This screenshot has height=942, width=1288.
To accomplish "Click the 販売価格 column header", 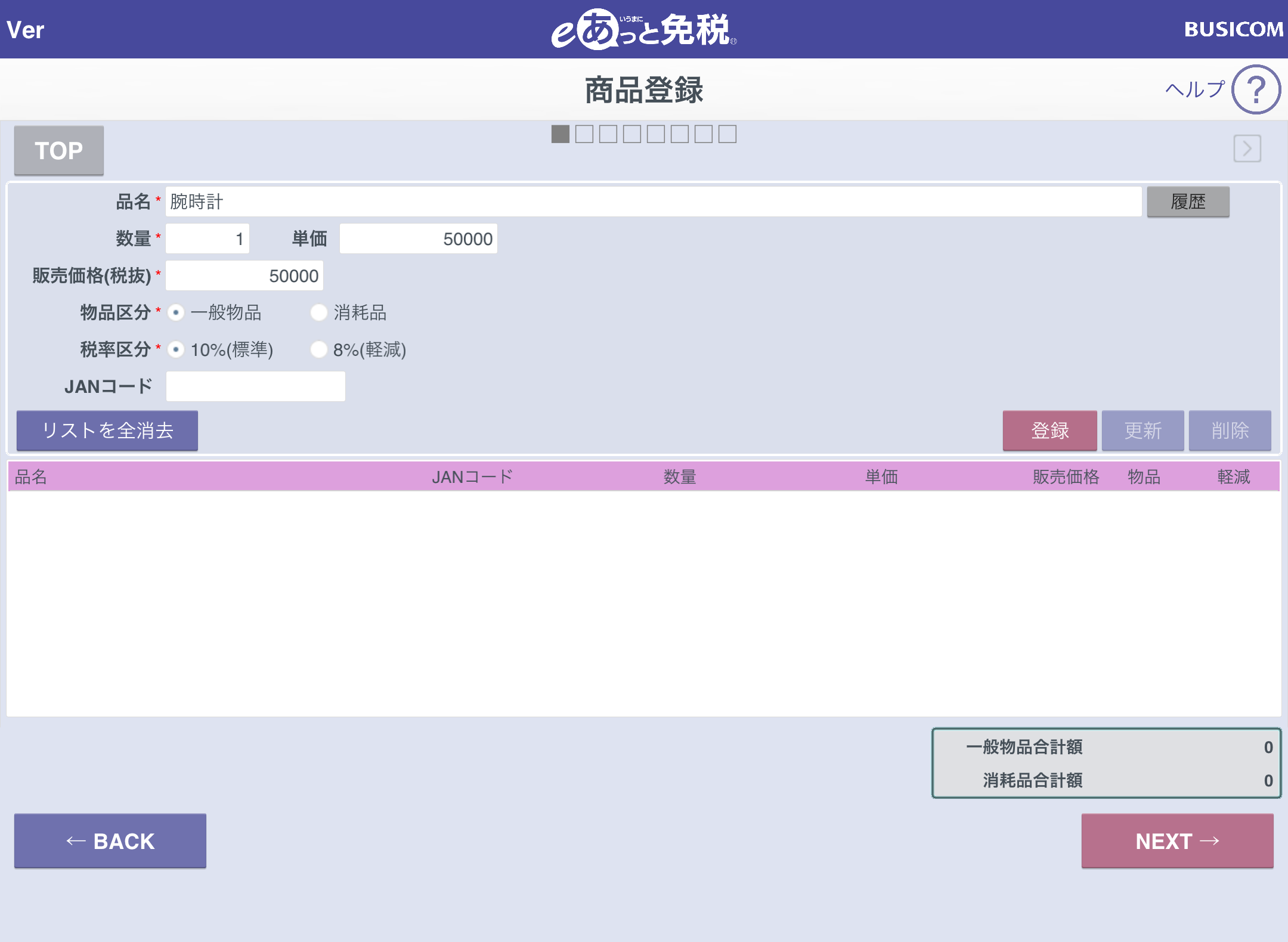I will (x=1066, y=476).
